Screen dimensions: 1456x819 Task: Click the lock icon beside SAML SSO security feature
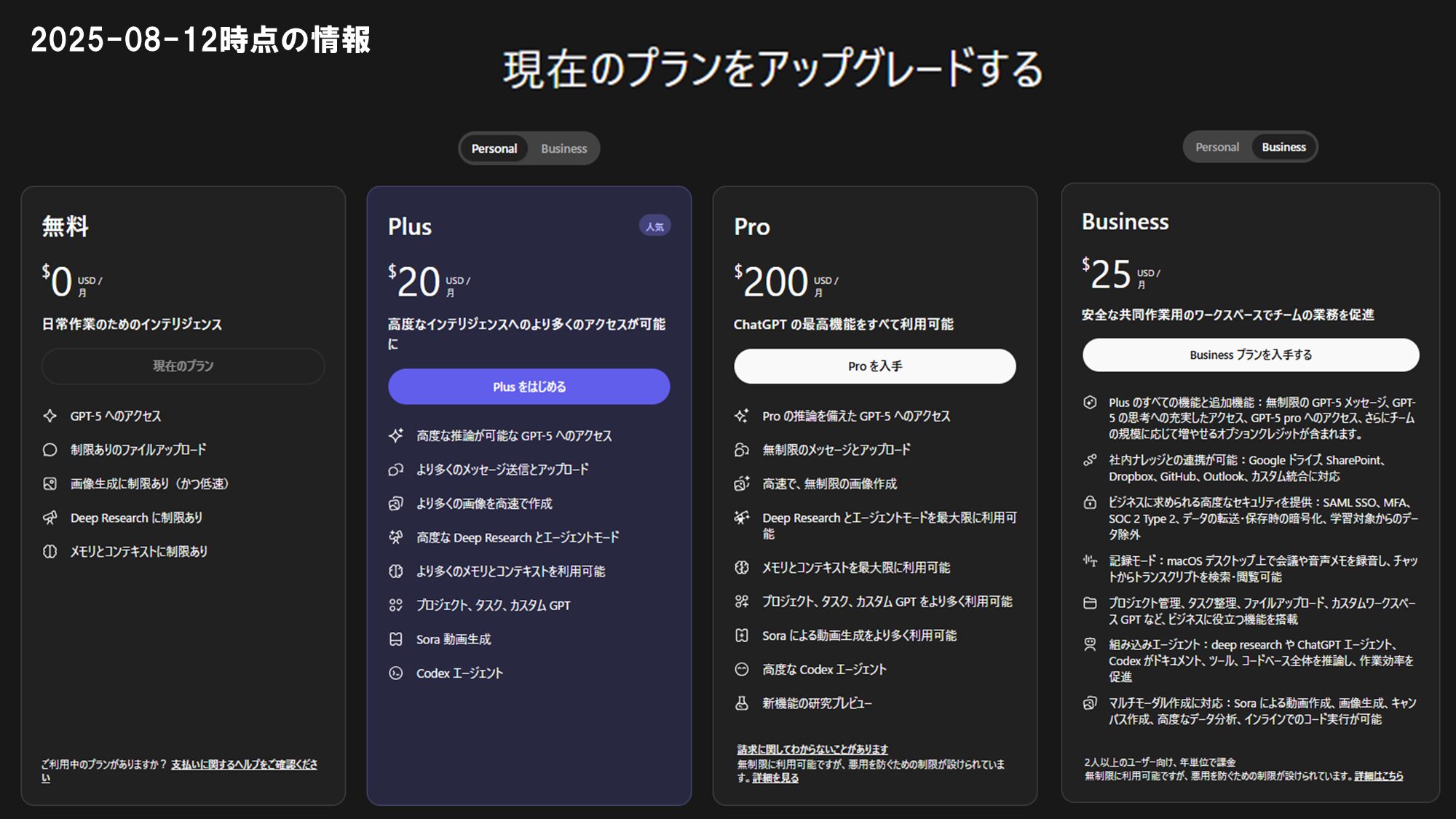(1090, 502)
